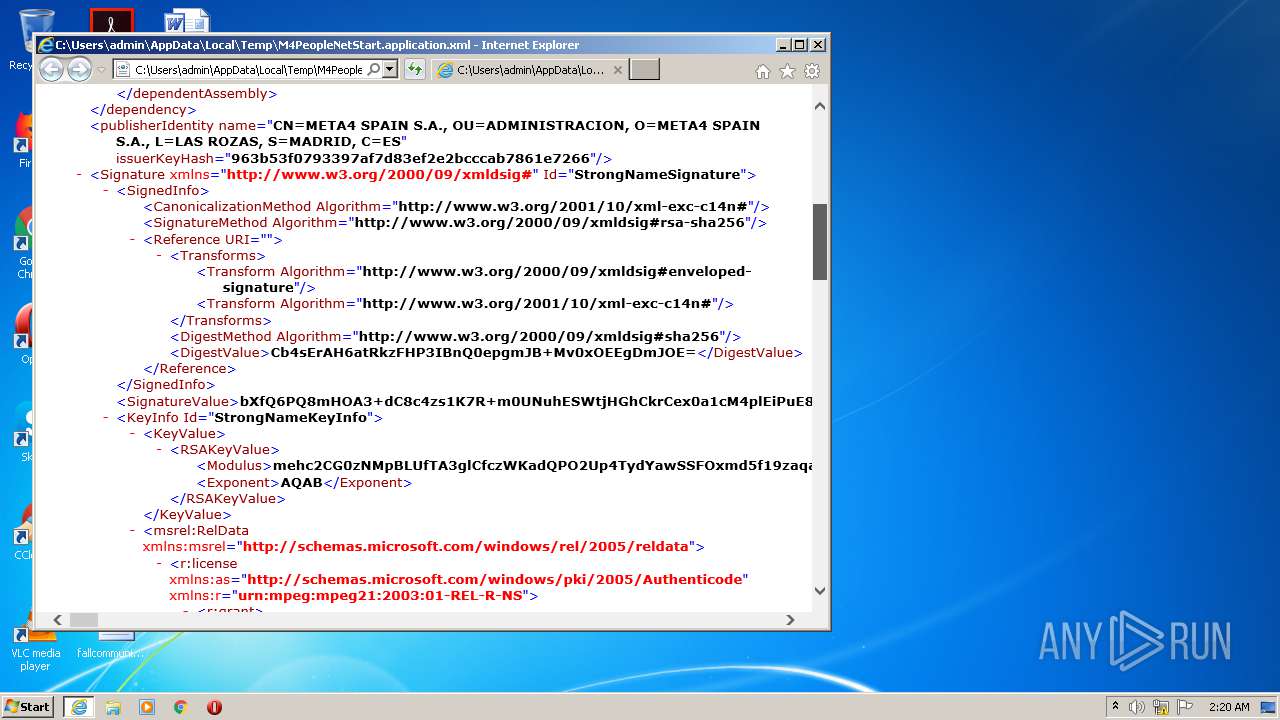The height and width of the screenshot is (720, 1280).
Task: Click the vertical scrollbar down arrow
Action: [820, 591]
